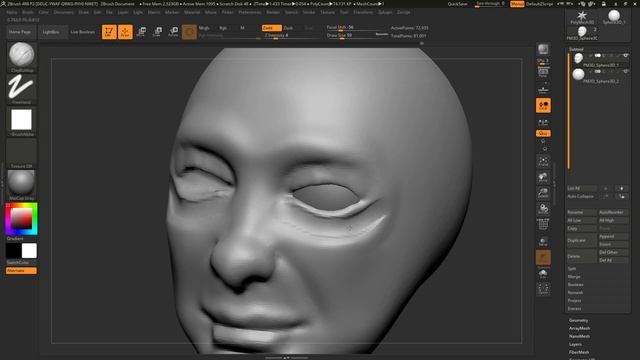Expand the Geometry subpalette
This screenshot has height=360, width=640.
tap(578, 320)
